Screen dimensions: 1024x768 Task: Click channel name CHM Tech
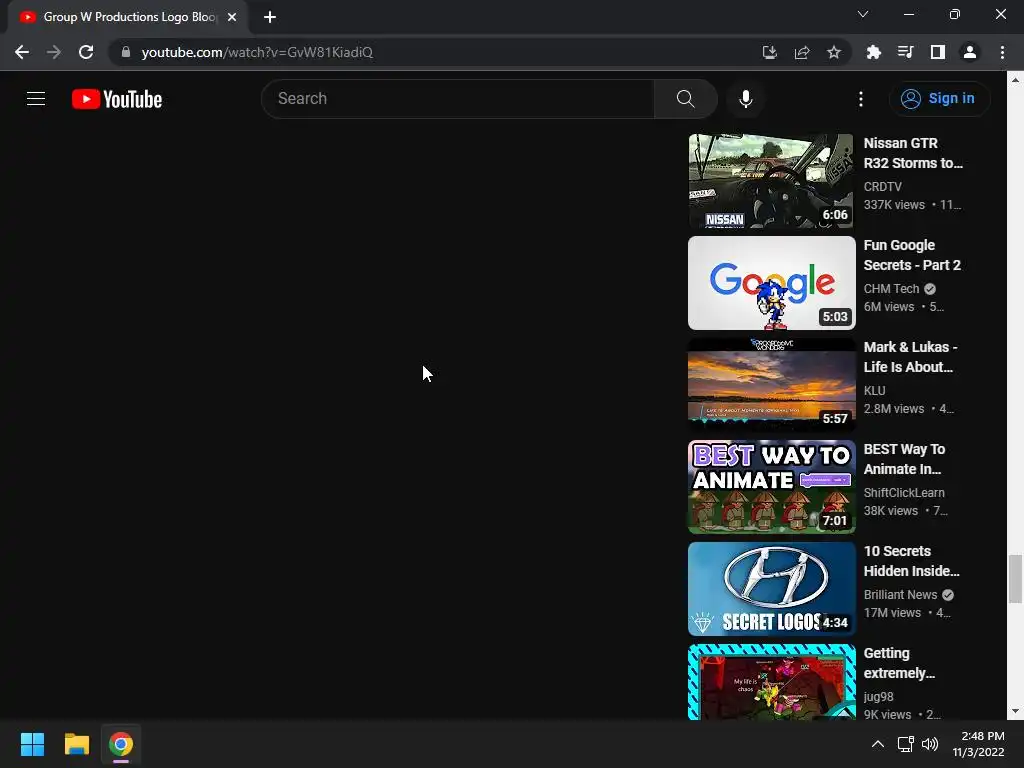[x=891, y=289]
